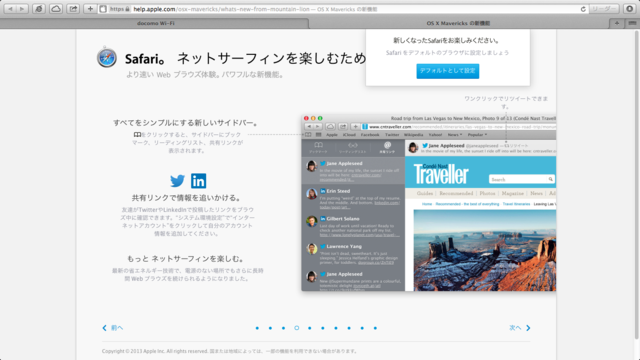Click the 'Safari。' heading text
Screen dimensions: 640x360
(x=144, y=59)
